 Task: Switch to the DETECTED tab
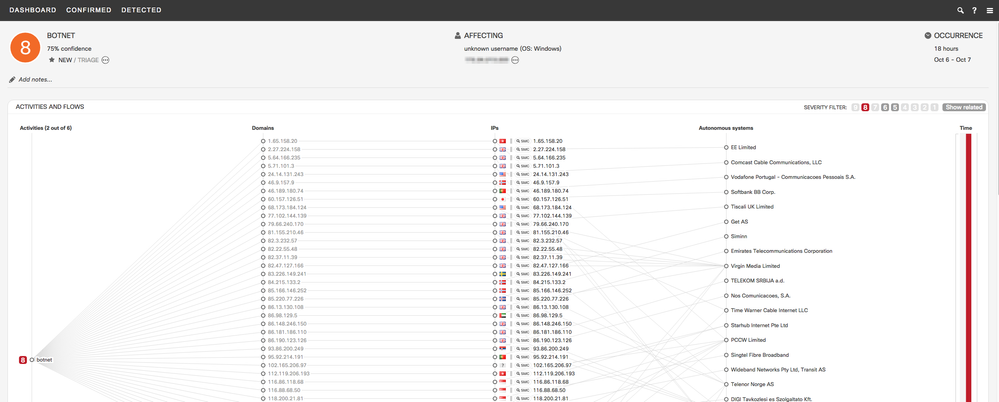point(141,10)
